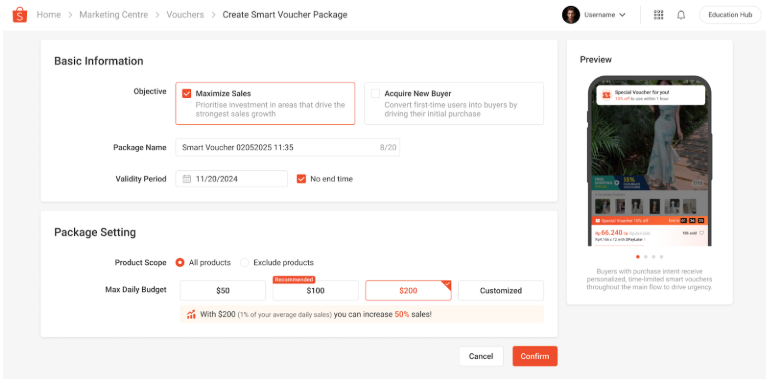Click the Basic Information heading

coord(99,61)
